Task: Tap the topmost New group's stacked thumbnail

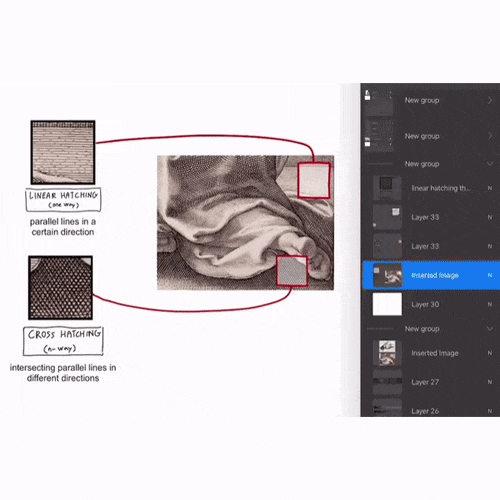Action: (x=379, y=102)
